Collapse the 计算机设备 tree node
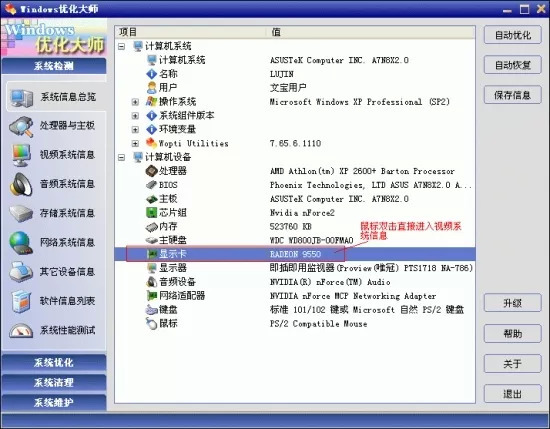 coord(121,157)
